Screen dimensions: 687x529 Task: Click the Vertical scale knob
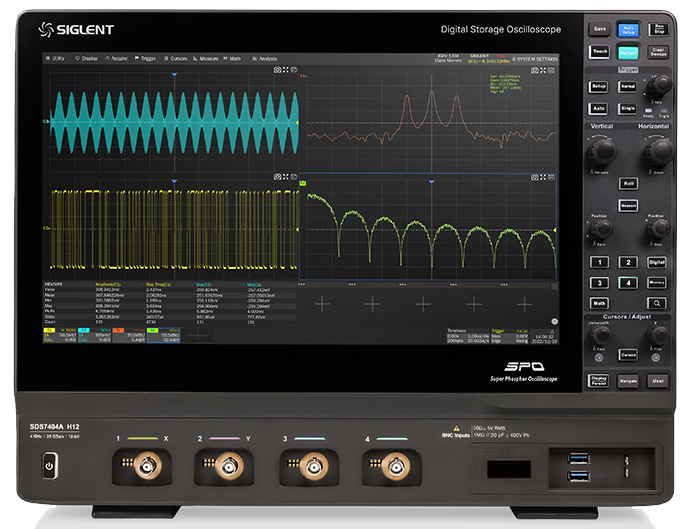click(x=602, y=152)
